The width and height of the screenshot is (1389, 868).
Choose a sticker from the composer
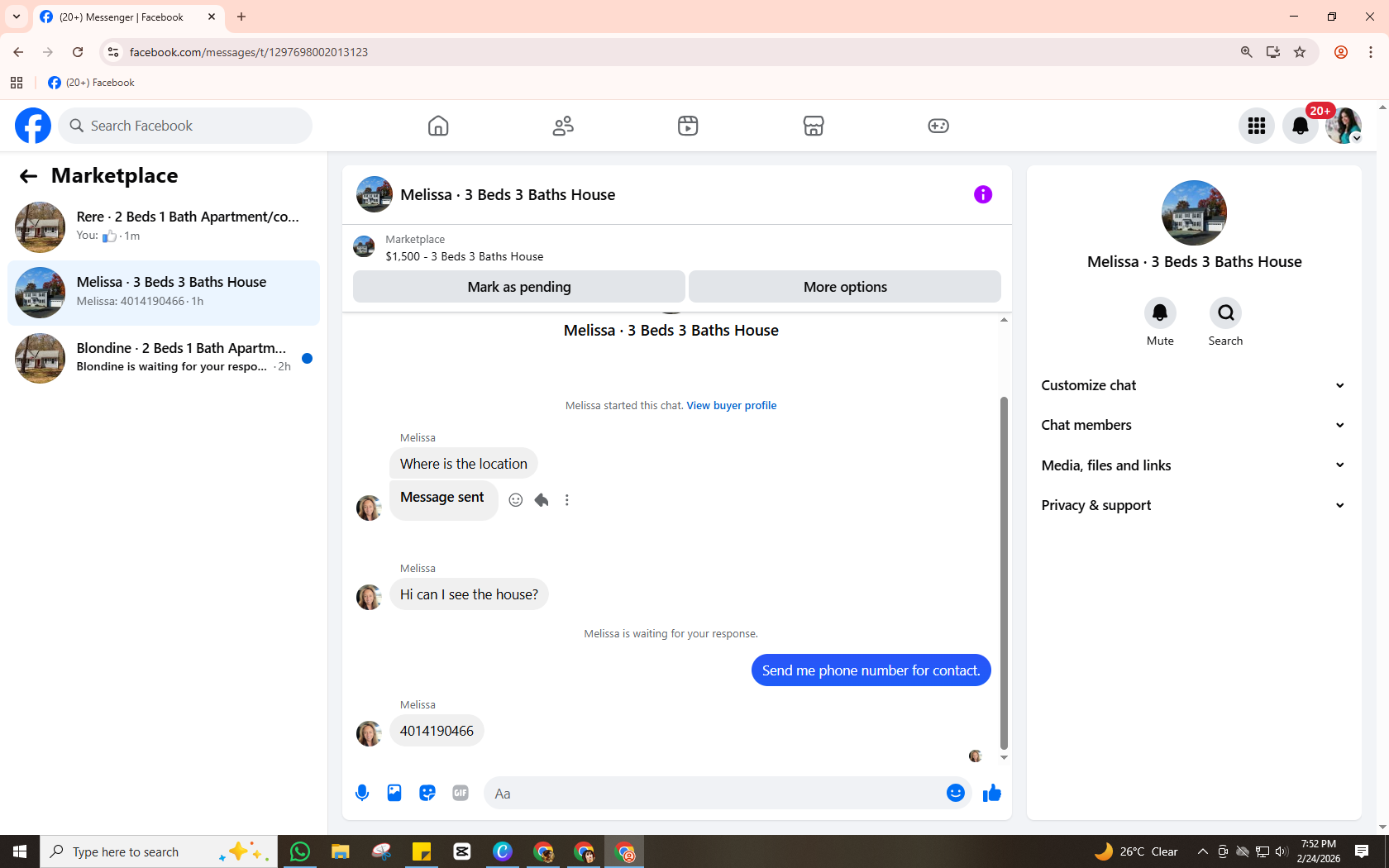tap(427, 794)
